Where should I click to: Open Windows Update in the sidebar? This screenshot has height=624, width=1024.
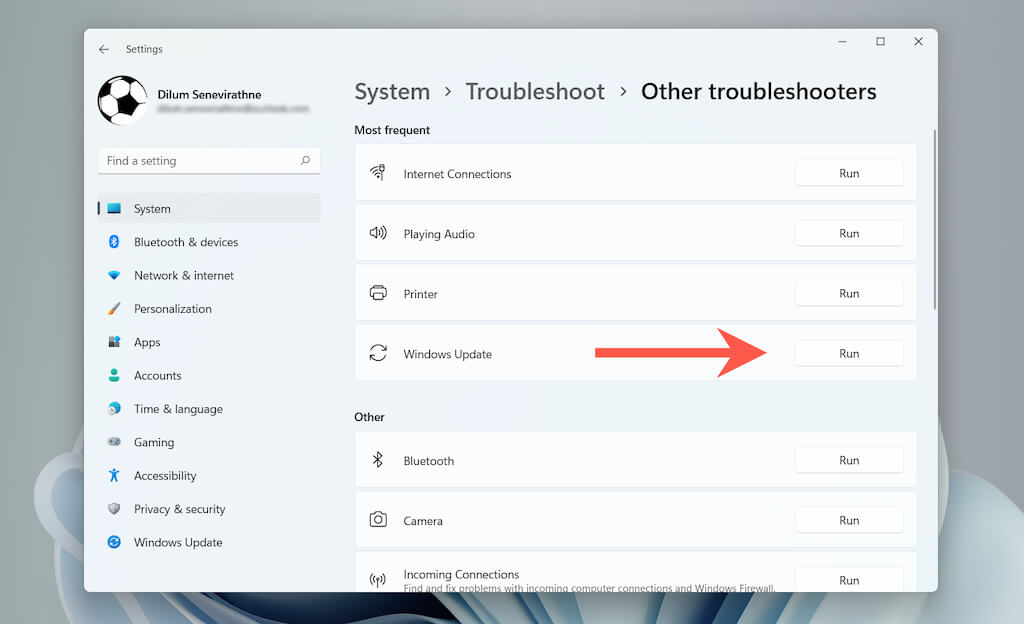[209, 542]
